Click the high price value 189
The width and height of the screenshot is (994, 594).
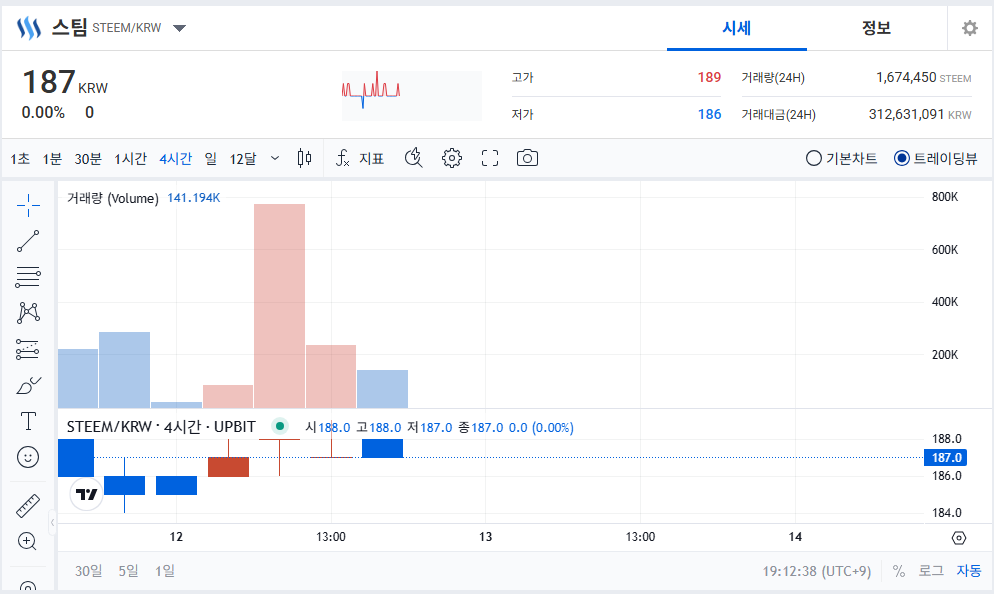click(709, 77)
